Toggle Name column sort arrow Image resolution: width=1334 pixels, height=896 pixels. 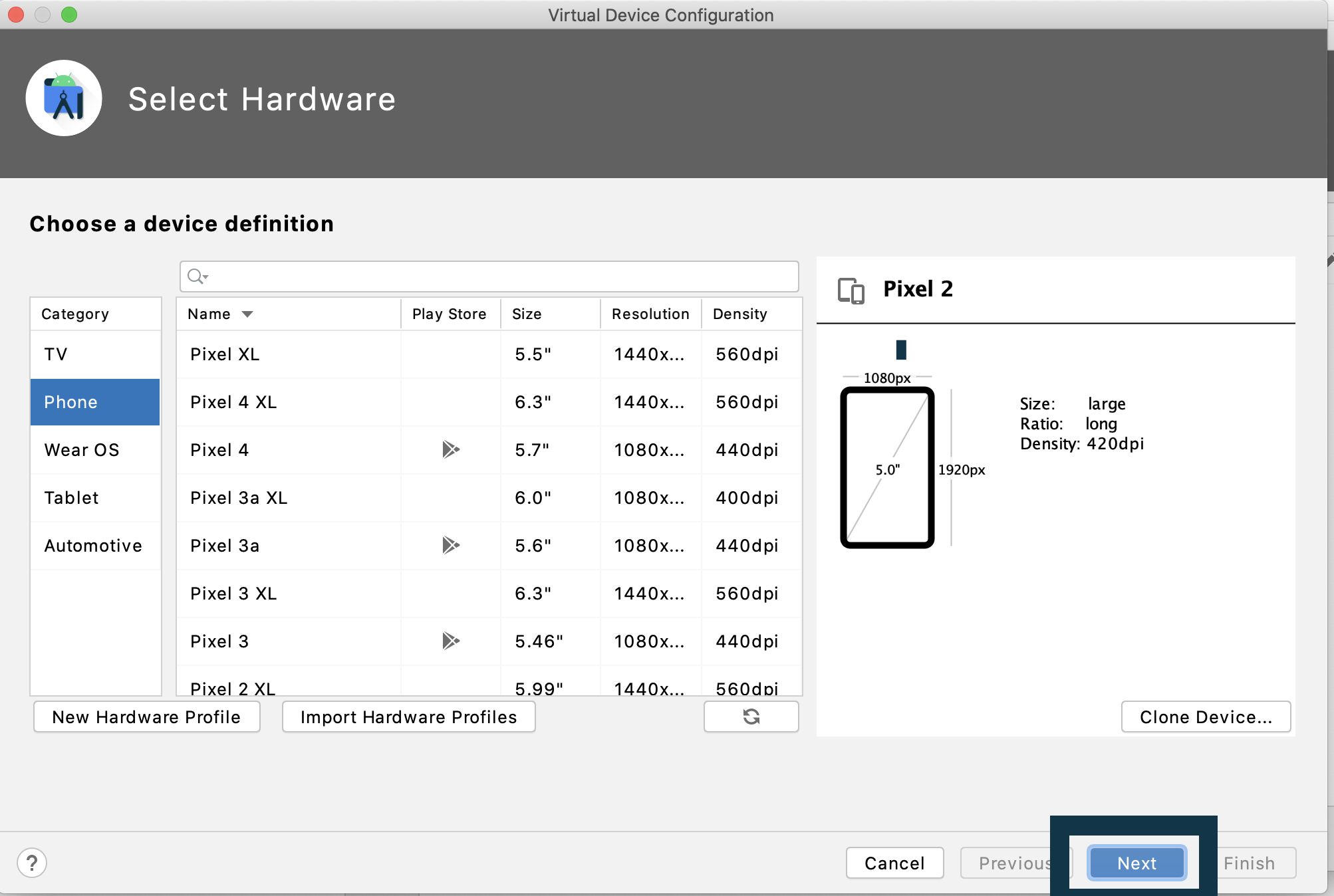[247, 314]
